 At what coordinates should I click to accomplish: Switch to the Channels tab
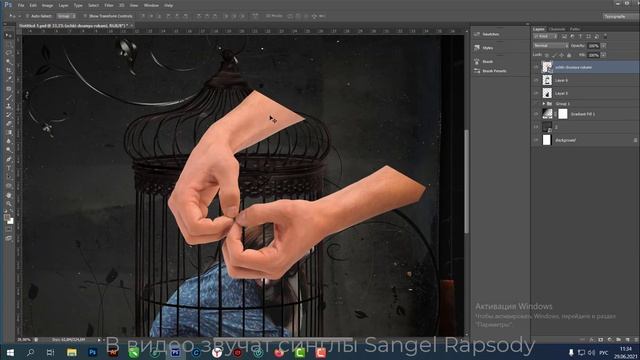tap(557, 29)
